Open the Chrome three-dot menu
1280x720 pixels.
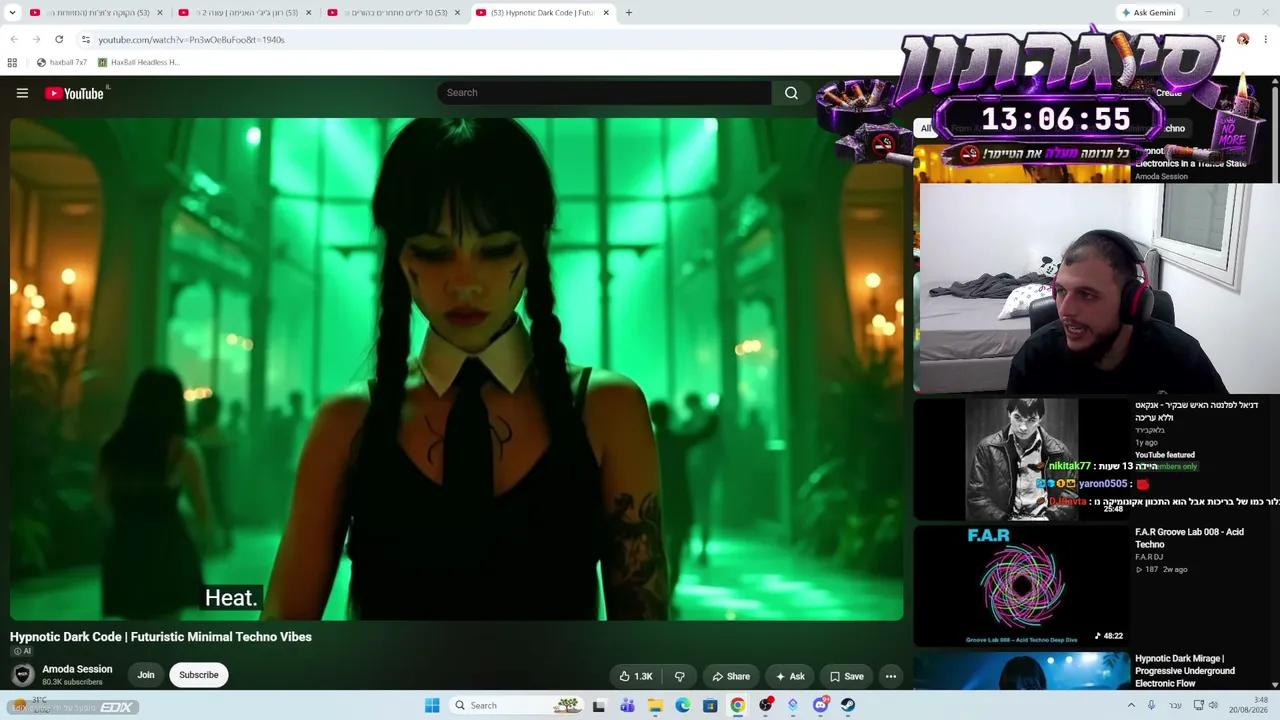[x=1265, y=40]
